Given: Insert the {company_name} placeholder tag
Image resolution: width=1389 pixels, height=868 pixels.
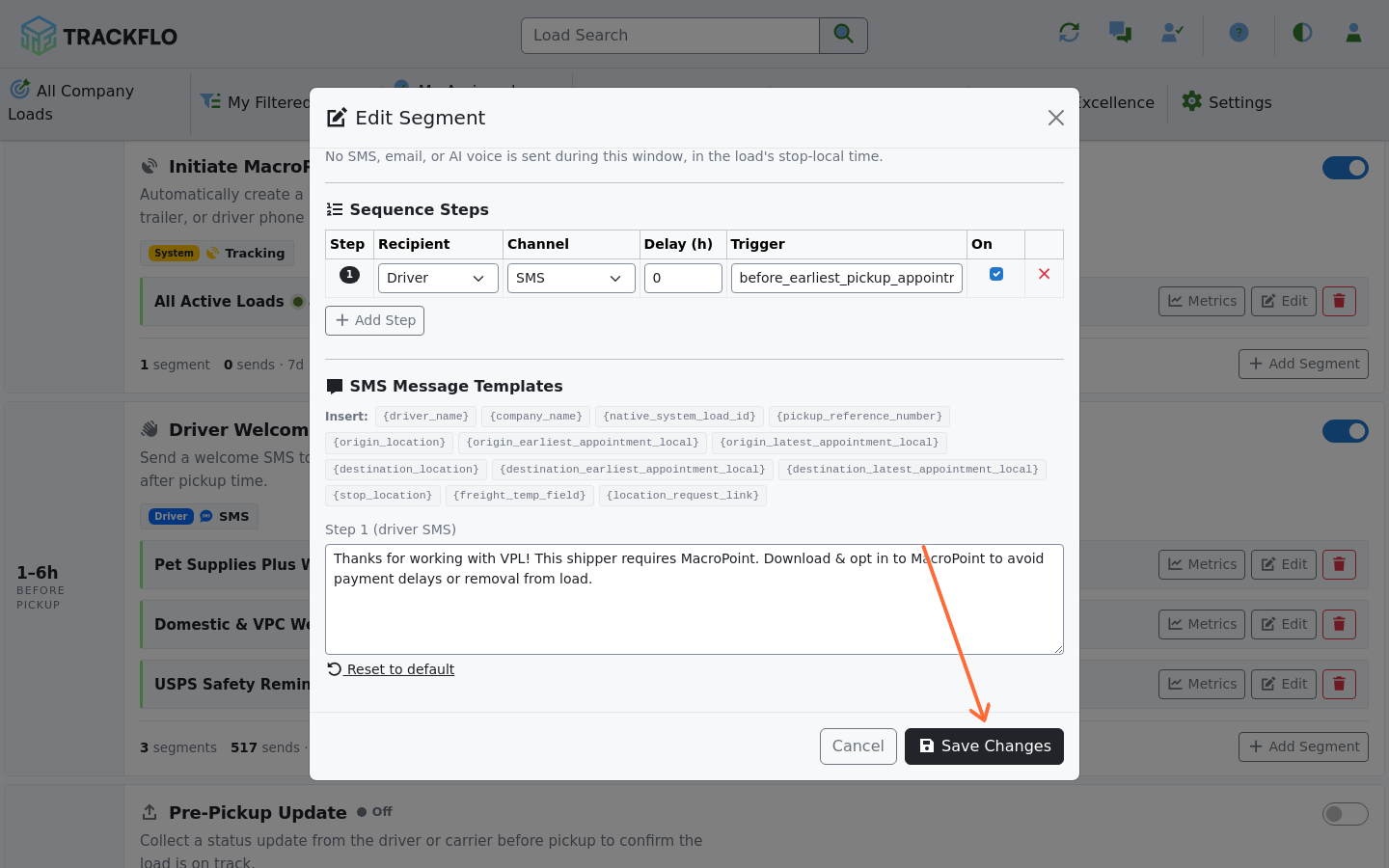Looking at the screenshot, I should coord(536,417).
